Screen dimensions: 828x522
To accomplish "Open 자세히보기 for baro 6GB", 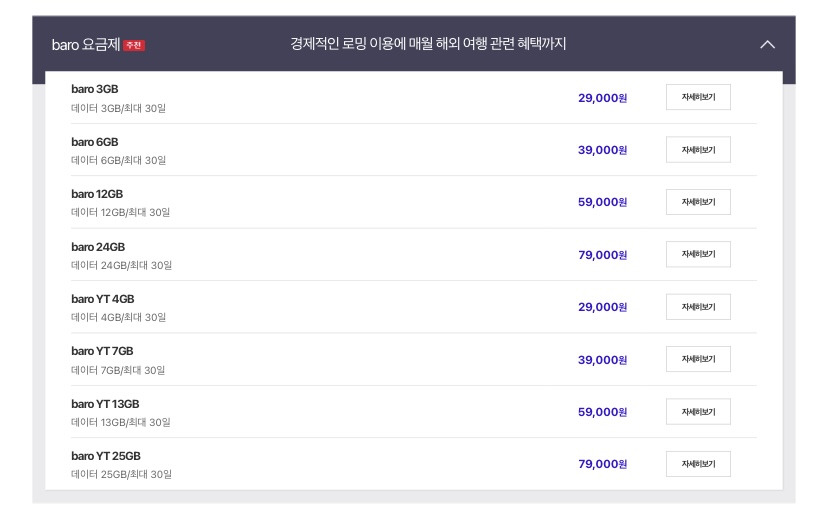I will (x=698, y=150).
